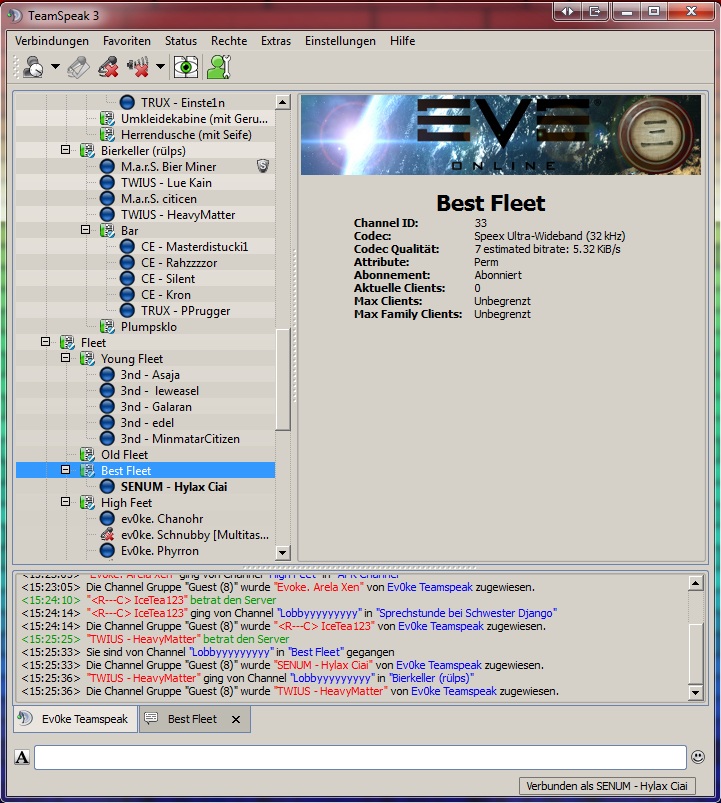This screenshot has height=803, width=721.
Task: Collapse the Fleet channel group
Action: click(x=46, y=342)
